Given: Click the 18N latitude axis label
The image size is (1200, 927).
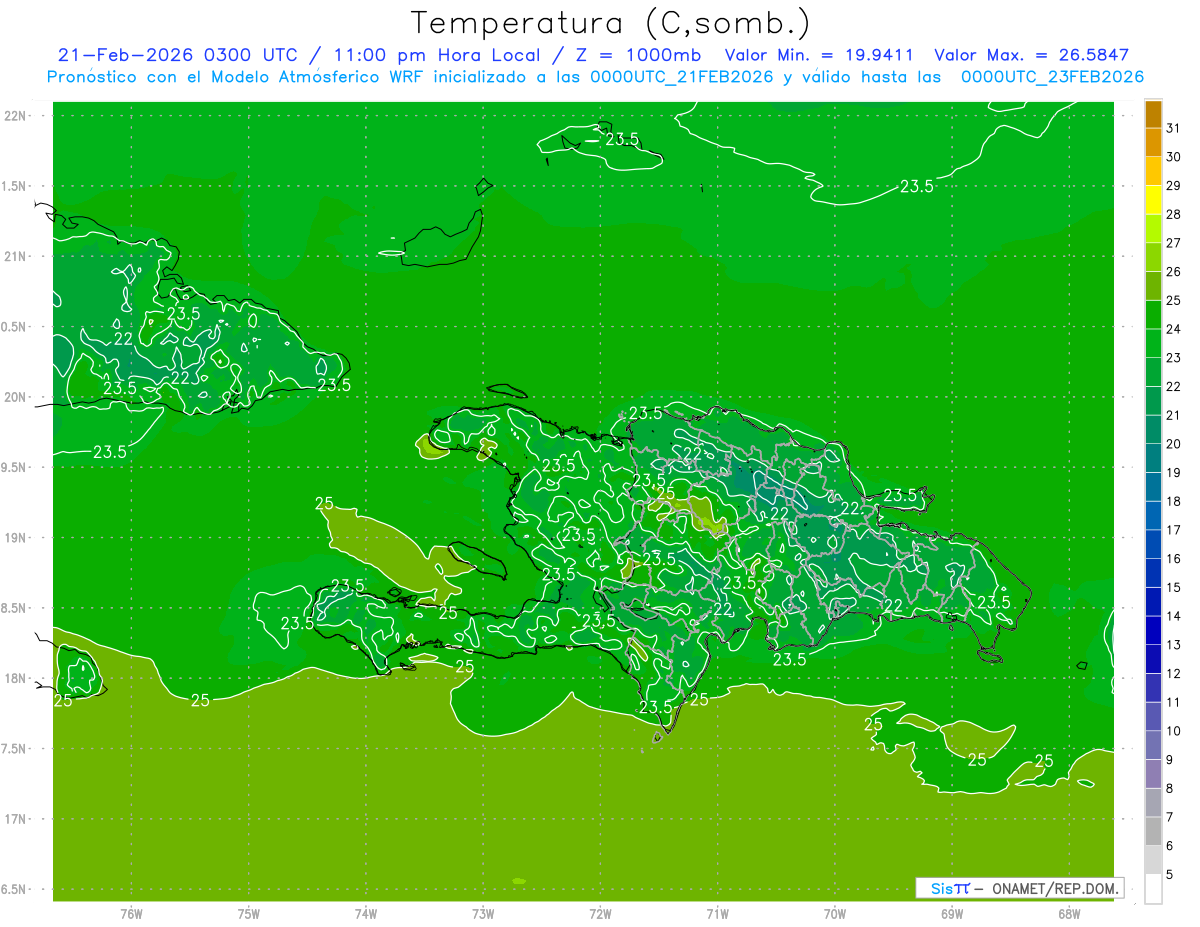Looking at the screenshot, I should pos(16,678).
